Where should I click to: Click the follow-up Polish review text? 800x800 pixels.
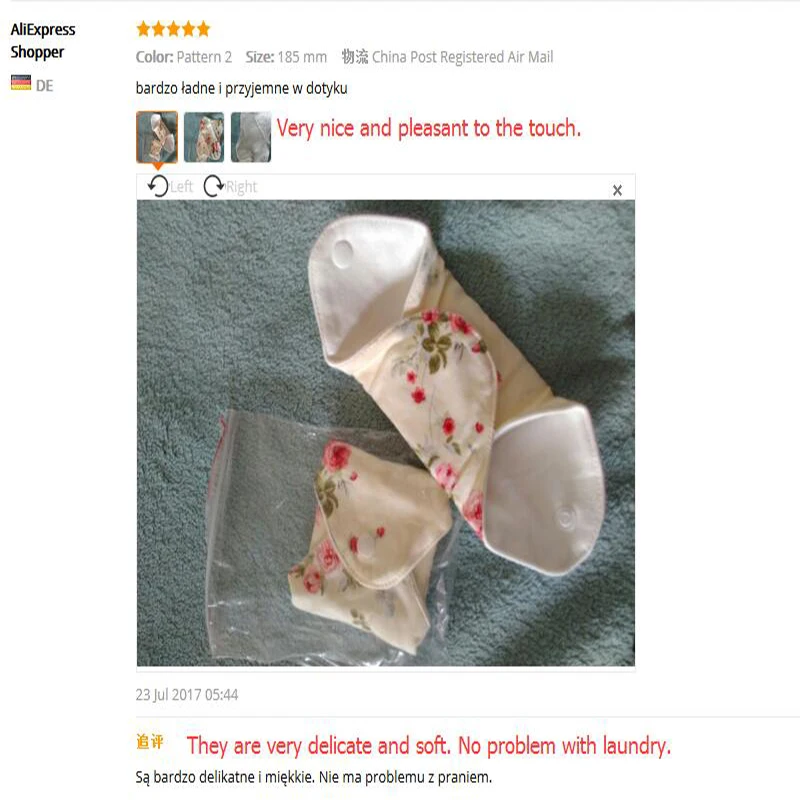(x=314, y=777)
